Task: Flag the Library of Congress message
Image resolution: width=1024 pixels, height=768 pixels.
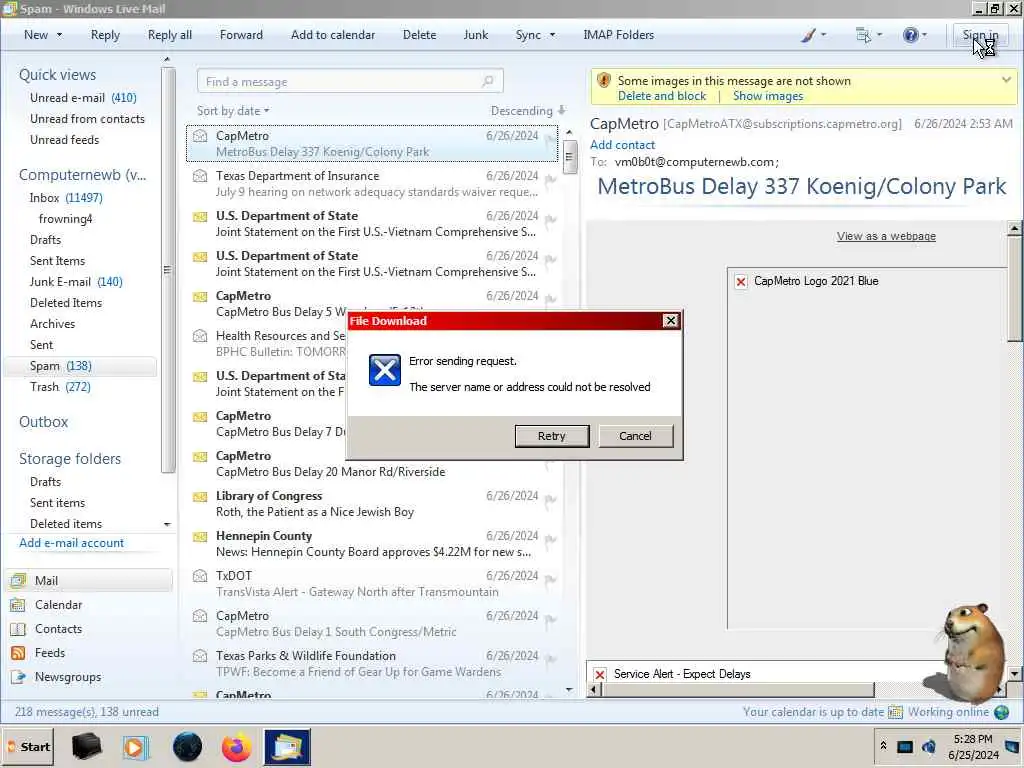Action: 551,500
